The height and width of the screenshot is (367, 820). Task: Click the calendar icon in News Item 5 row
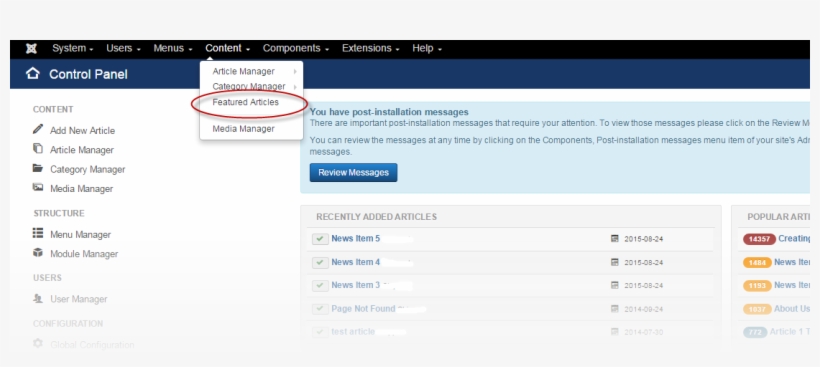click(615, 239)
